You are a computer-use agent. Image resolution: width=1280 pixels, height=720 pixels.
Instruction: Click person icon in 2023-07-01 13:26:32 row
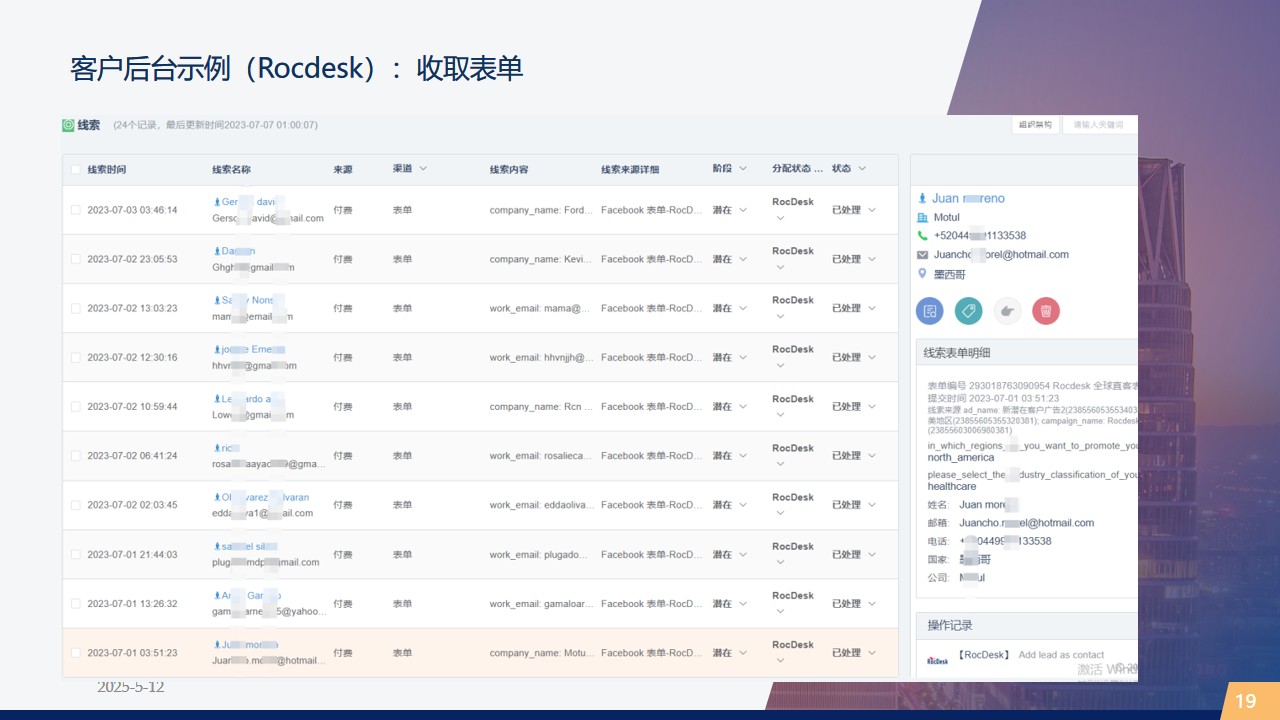[x=217, y=596]
